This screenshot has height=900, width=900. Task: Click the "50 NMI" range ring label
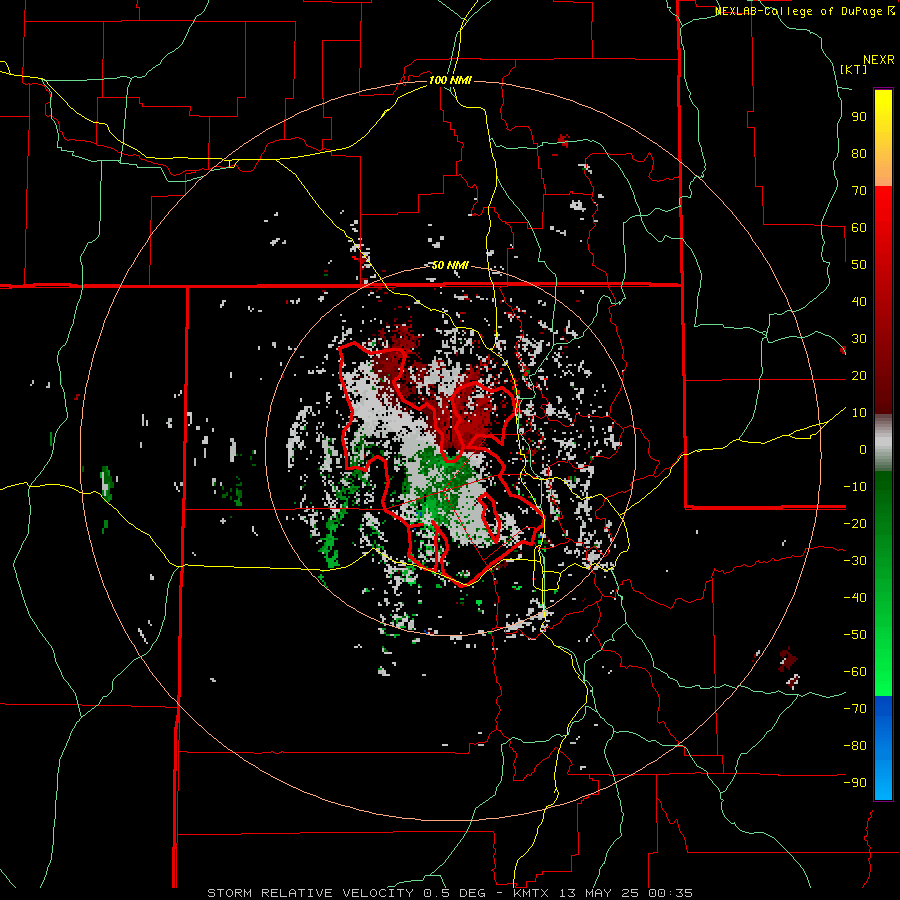[450, 265]
